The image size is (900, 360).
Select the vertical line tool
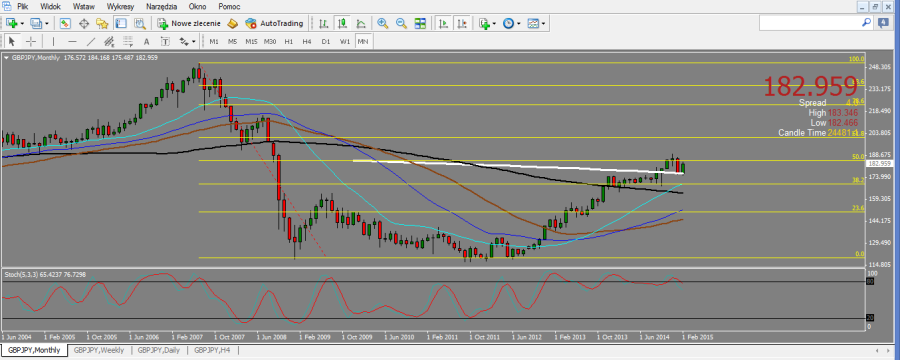(53, 41)
